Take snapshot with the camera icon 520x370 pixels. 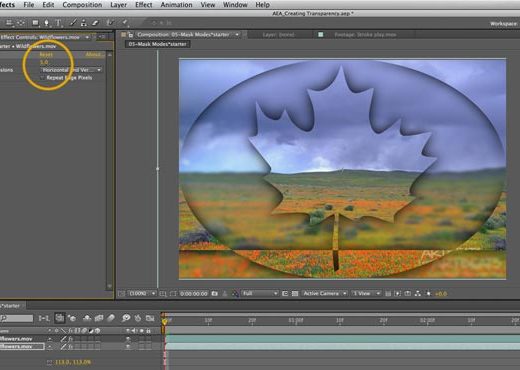coord(215,294)
